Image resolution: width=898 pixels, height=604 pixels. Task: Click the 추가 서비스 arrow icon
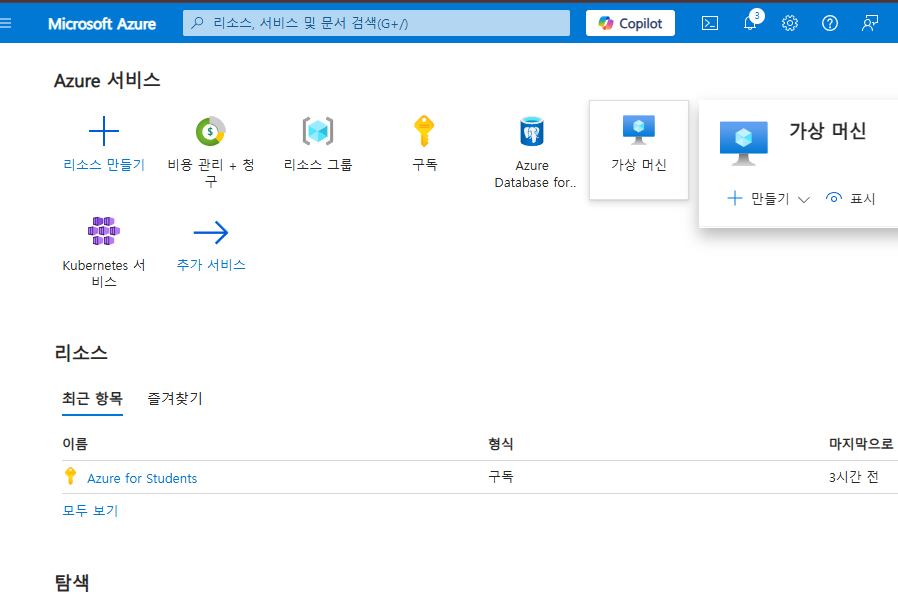coord(211,232)
